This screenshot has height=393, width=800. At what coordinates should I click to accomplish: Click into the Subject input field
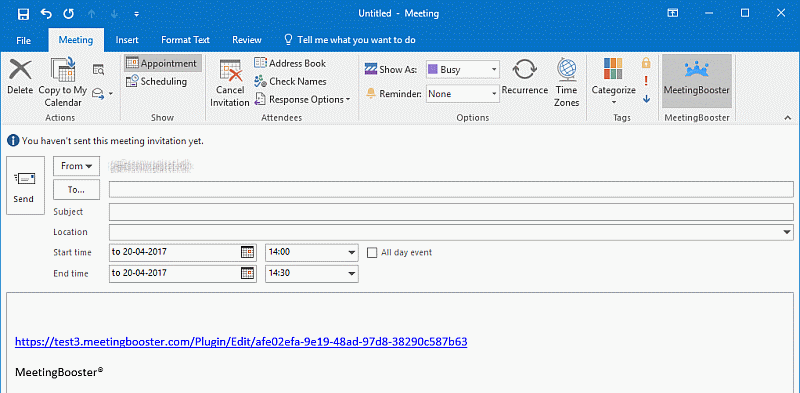coord(451,212)
